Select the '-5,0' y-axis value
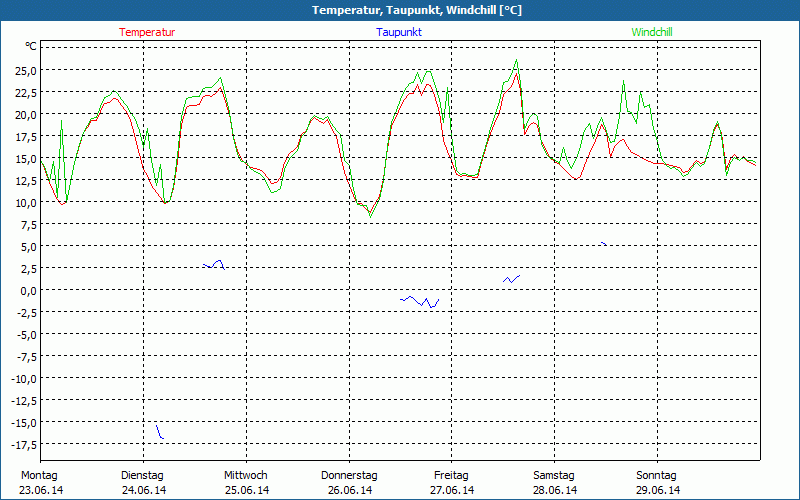 coord(27,335)
